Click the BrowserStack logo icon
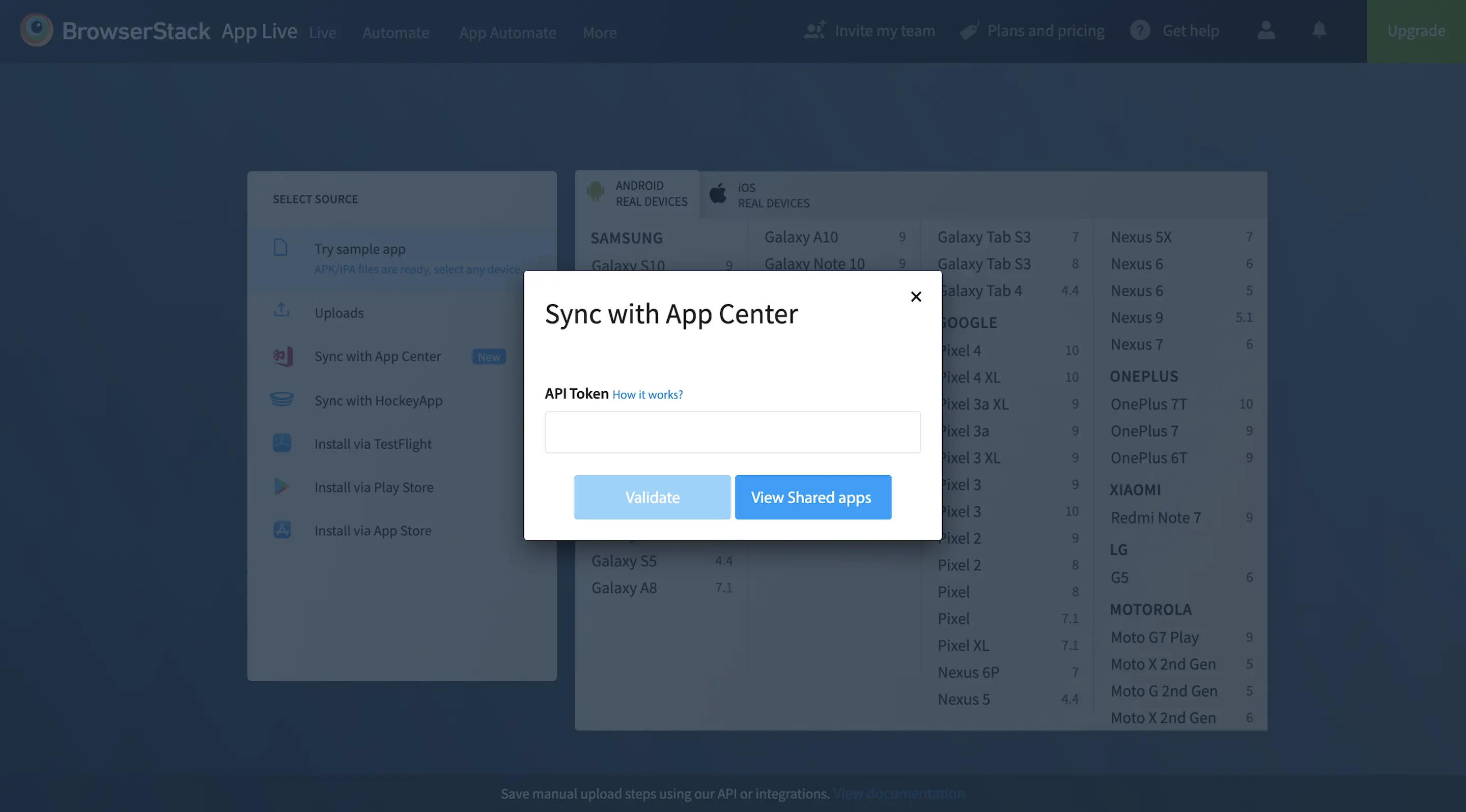The image size is (1466, 812). click(37, 30)
